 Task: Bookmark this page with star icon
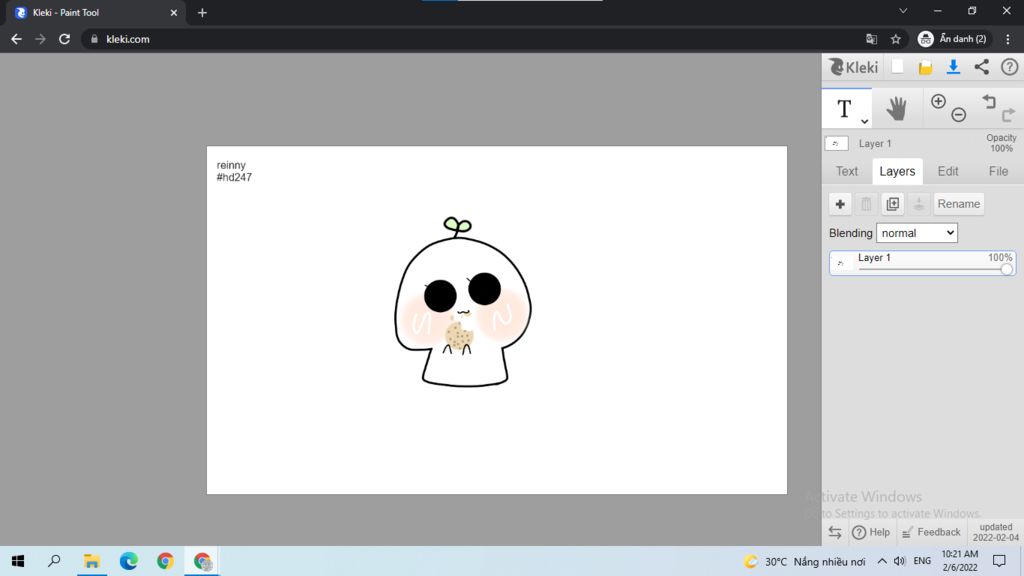[x=895, y=39]
